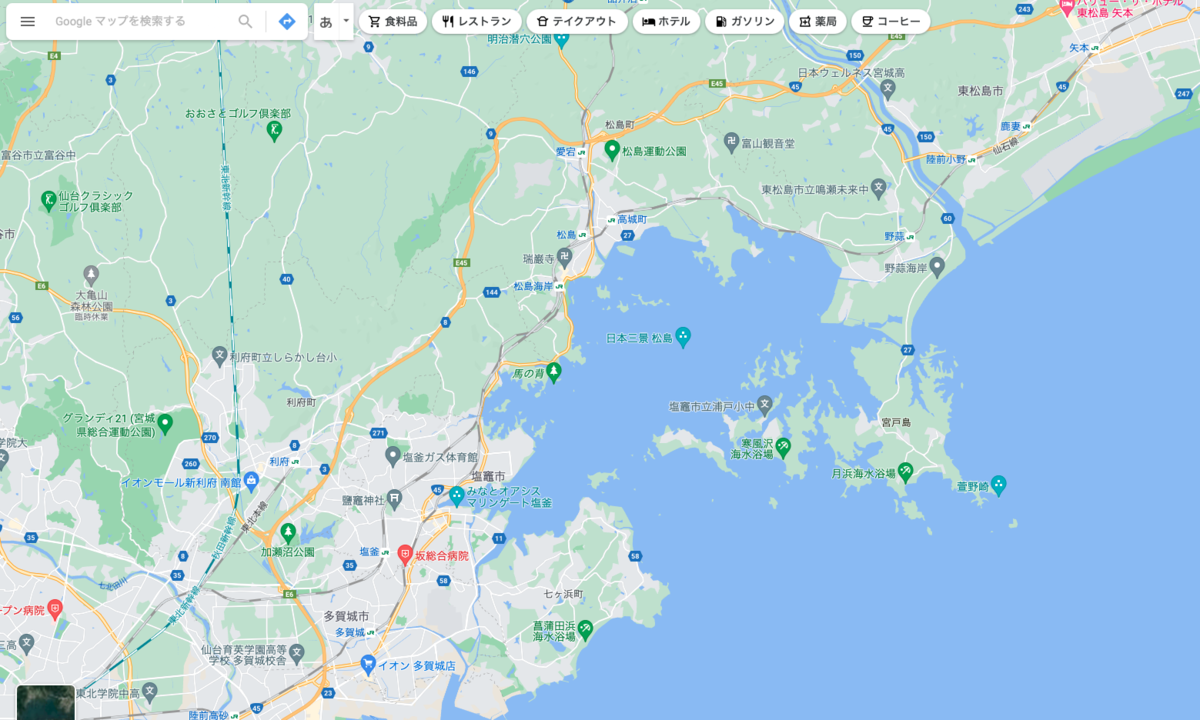1200x720 pixels.
Task: Click the グランディ21 park marker
Action: (165, 423)
